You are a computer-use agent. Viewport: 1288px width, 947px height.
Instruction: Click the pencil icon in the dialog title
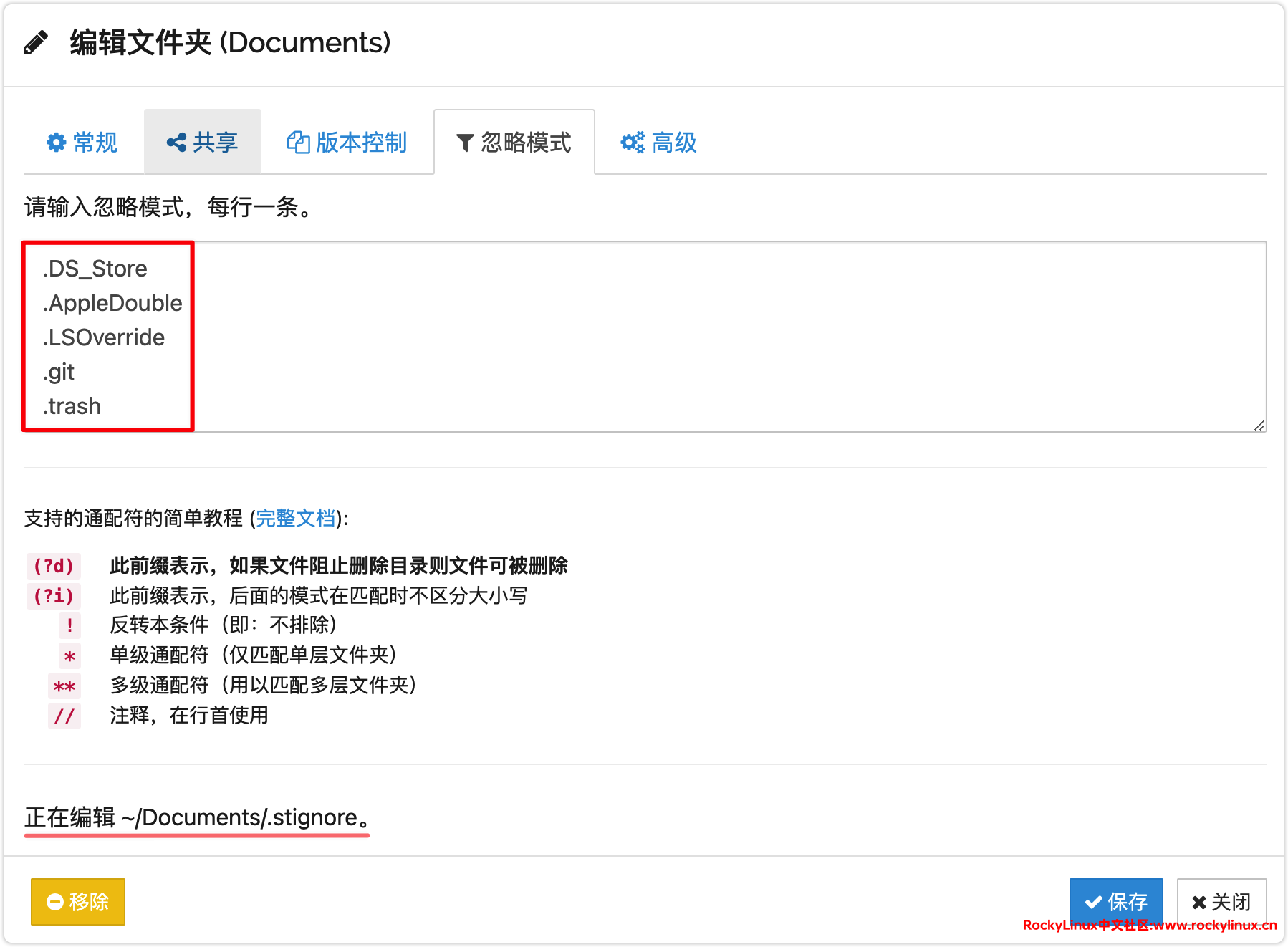(36, 43)
